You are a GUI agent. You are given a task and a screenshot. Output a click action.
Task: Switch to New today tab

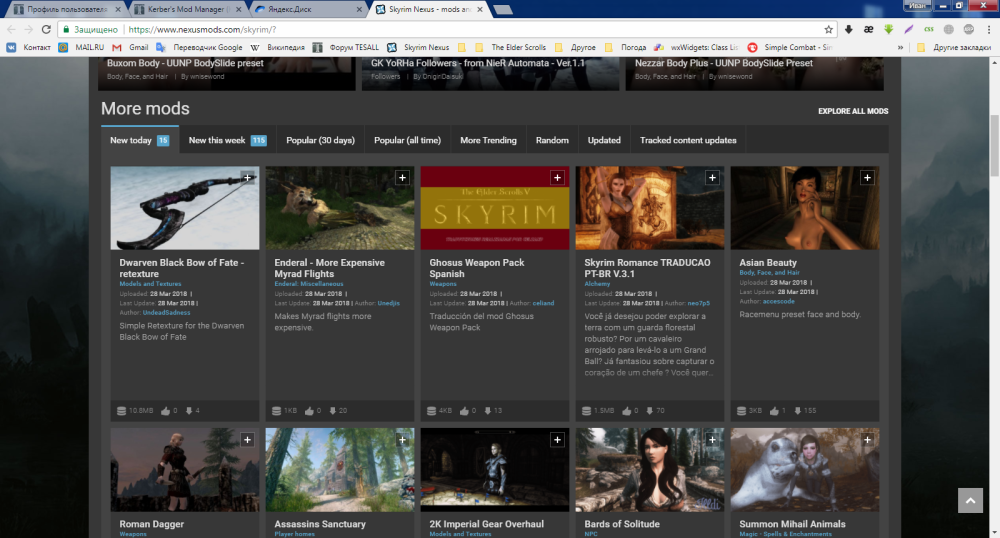pyautogui.click(x=140, y=140)
